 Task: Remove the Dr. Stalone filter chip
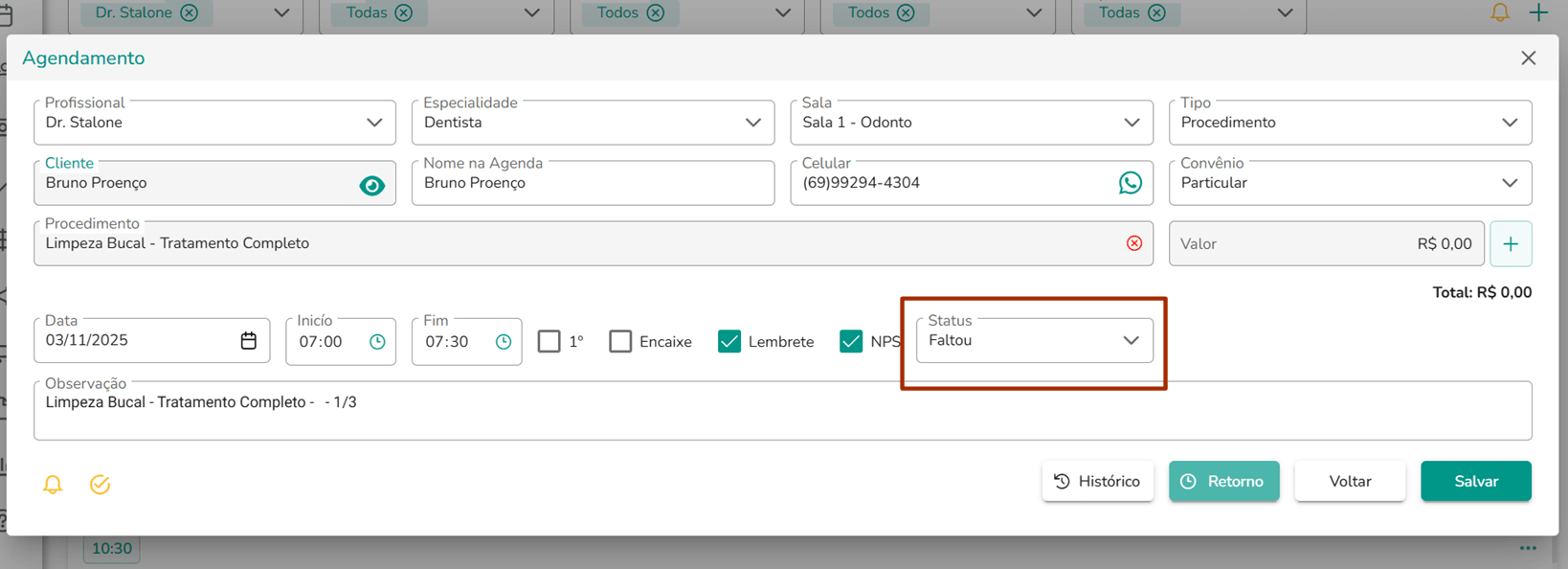[x=190, y=12]
